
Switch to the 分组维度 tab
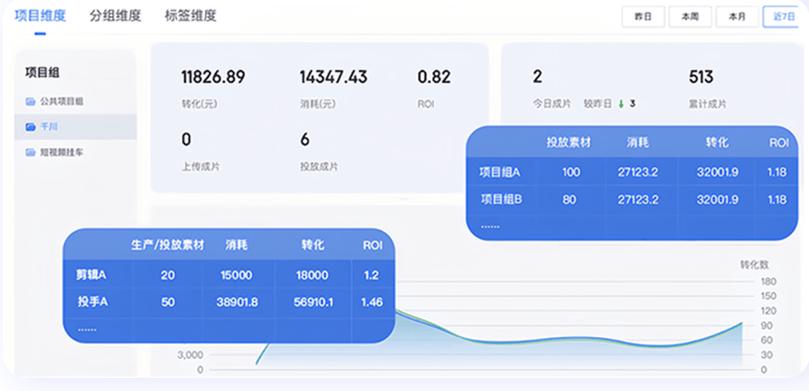coord(115,15)
